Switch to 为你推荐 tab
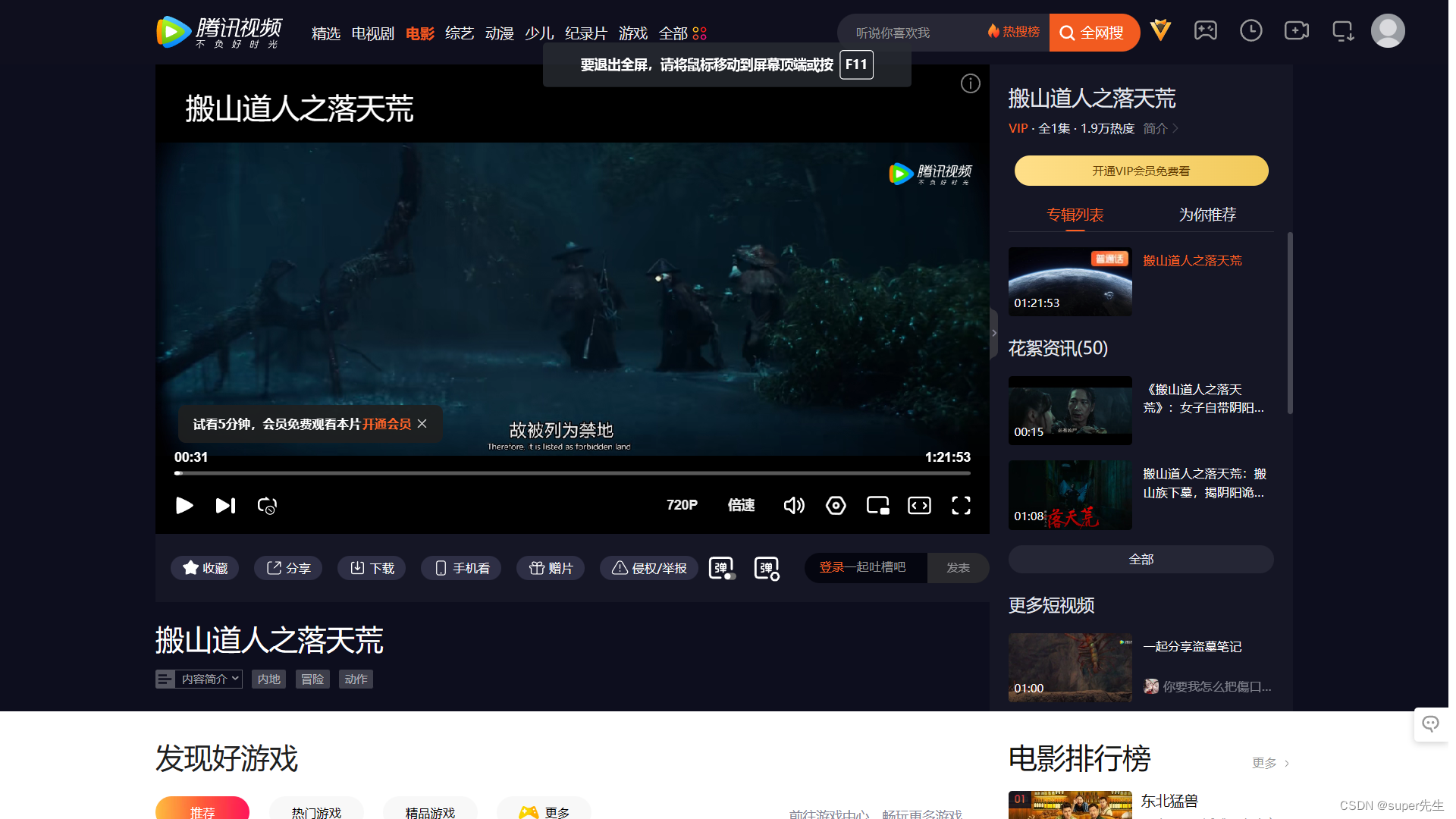The width and height of the screenshot is (1456, 819). click(1207, 215)
